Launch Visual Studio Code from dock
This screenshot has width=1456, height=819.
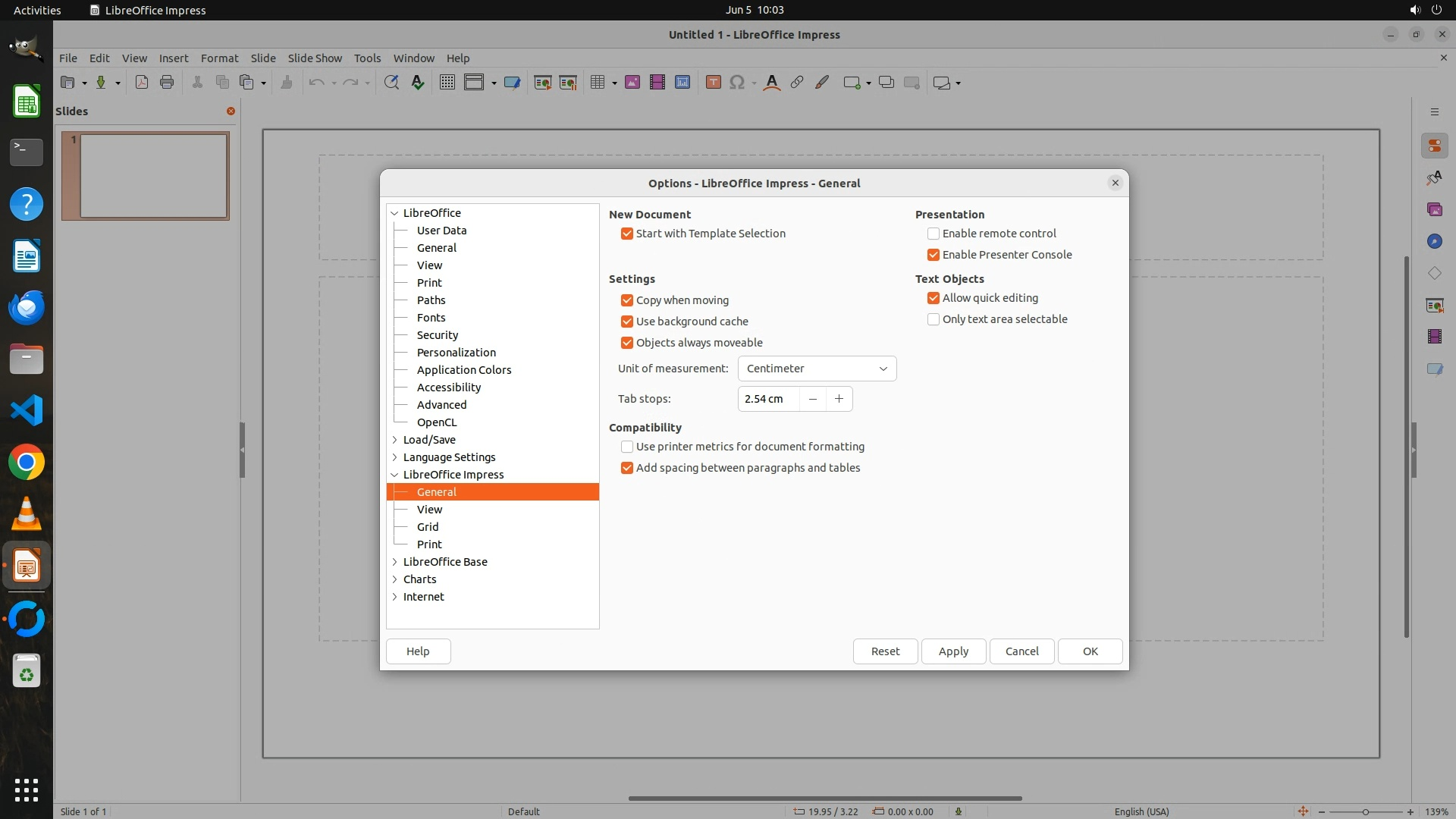(27, 410)
